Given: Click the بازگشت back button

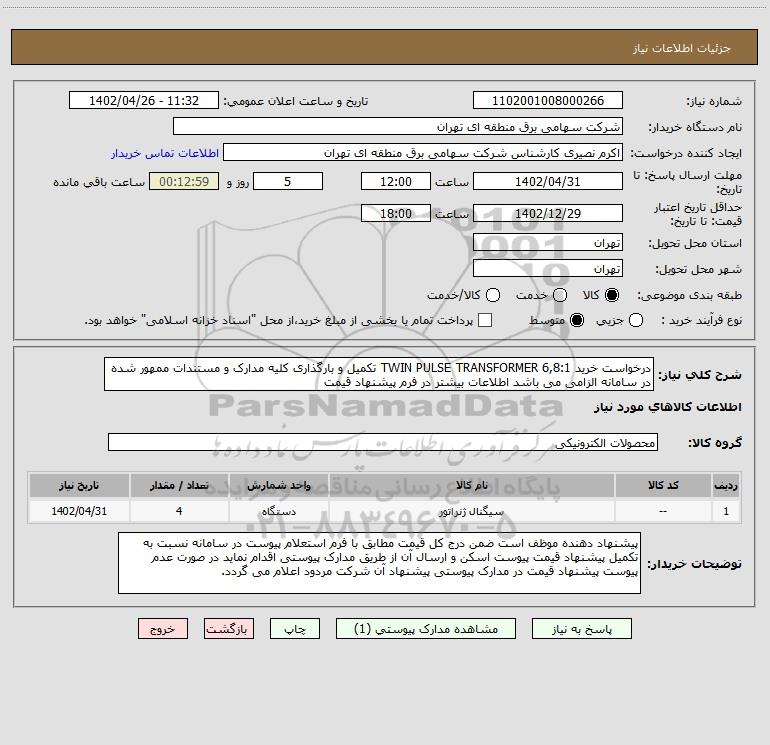Looking at the screenshot, I should pos(229,629).
